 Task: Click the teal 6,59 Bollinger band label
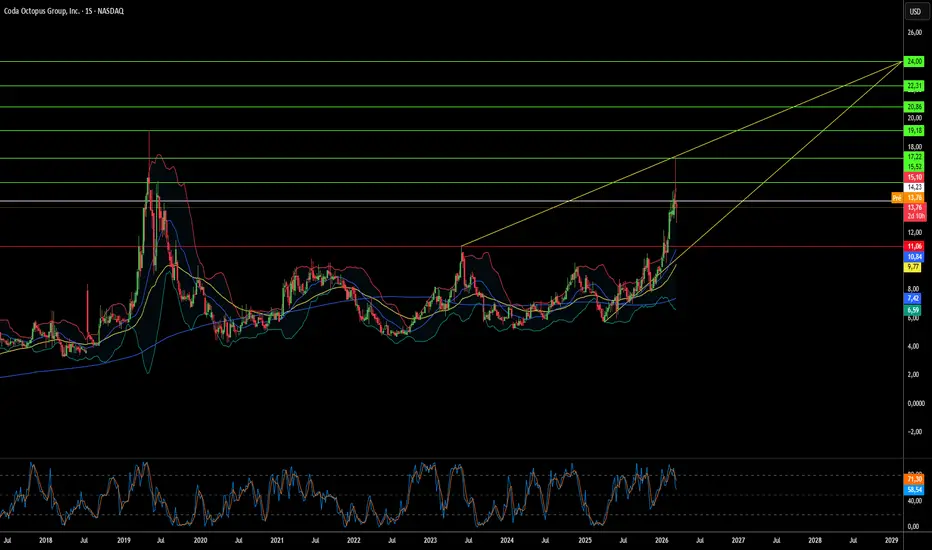[912, 310]
